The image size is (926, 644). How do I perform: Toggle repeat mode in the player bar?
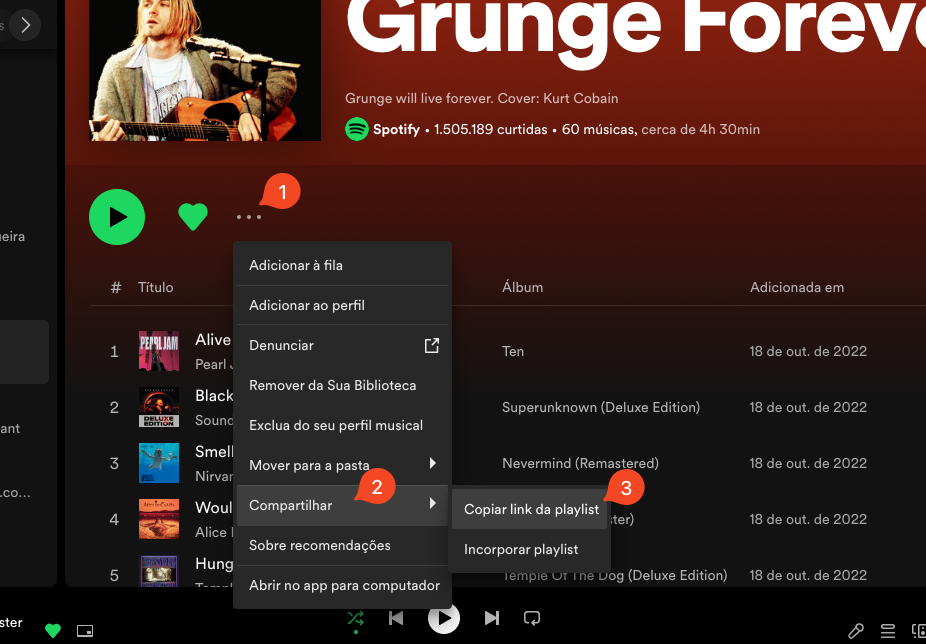(x=532, y=618)
